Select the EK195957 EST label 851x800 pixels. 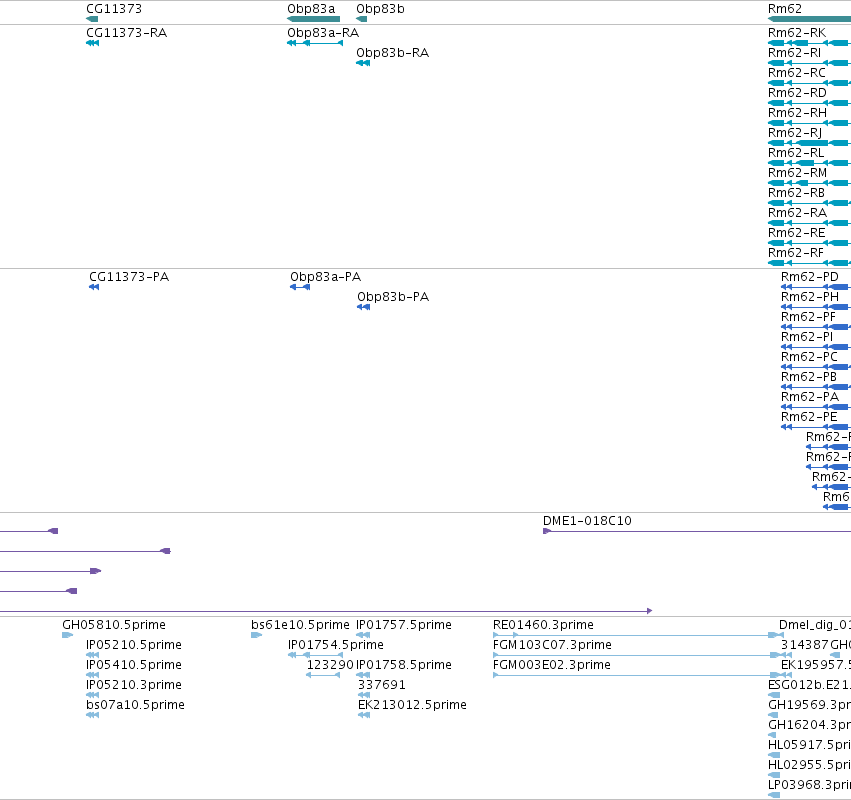click(816, 665)
